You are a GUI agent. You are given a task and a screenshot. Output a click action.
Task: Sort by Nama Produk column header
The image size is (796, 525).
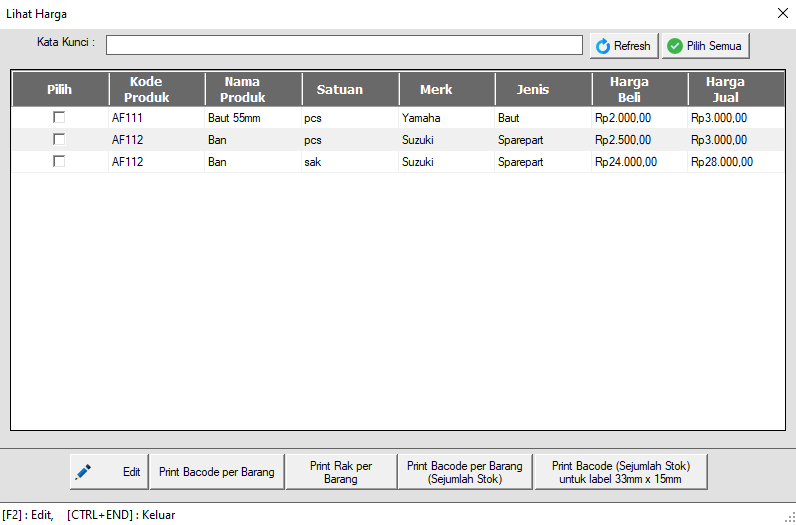tap(253, 89)
